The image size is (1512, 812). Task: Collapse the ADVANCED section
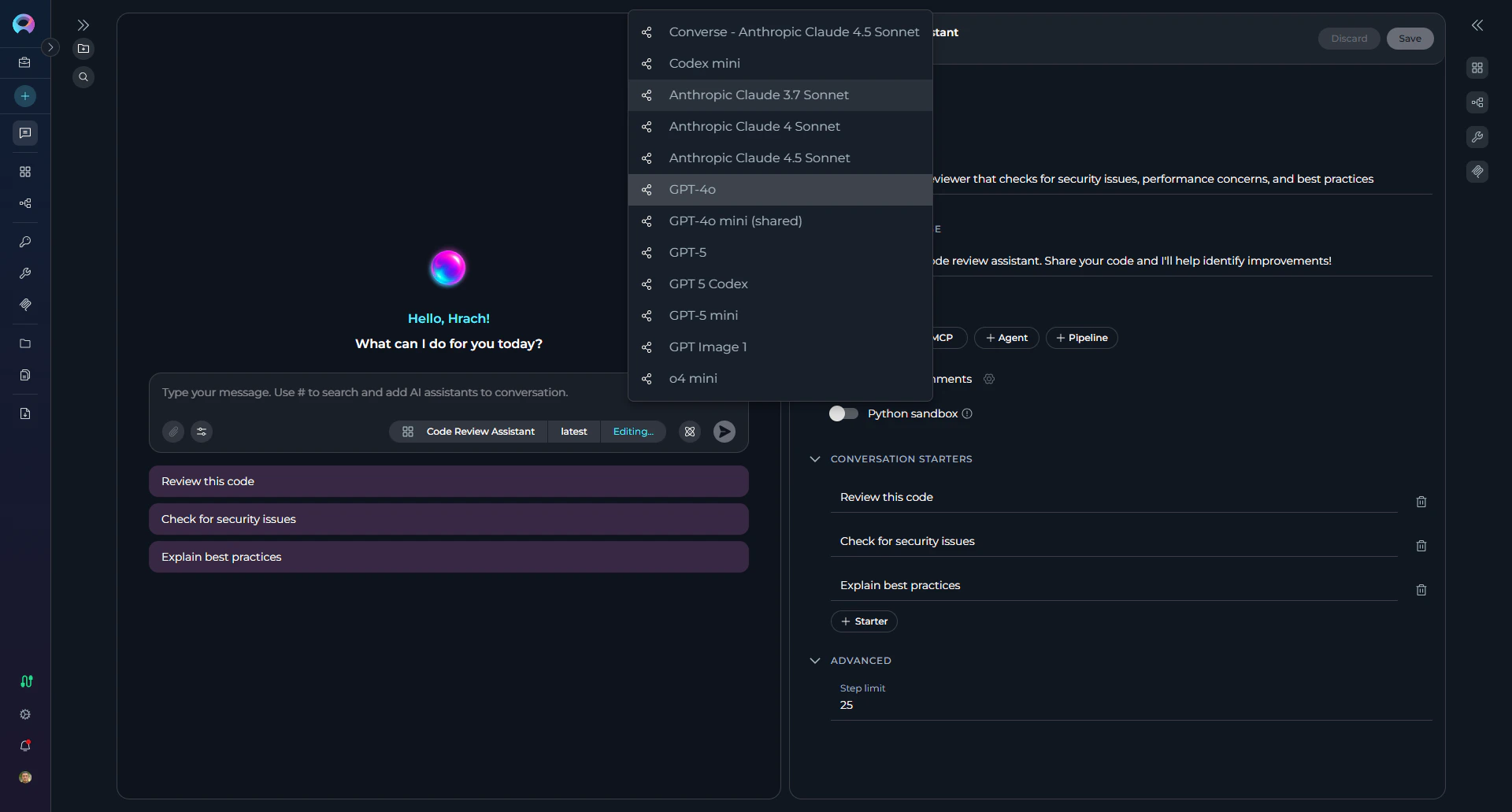coord(815,661)
